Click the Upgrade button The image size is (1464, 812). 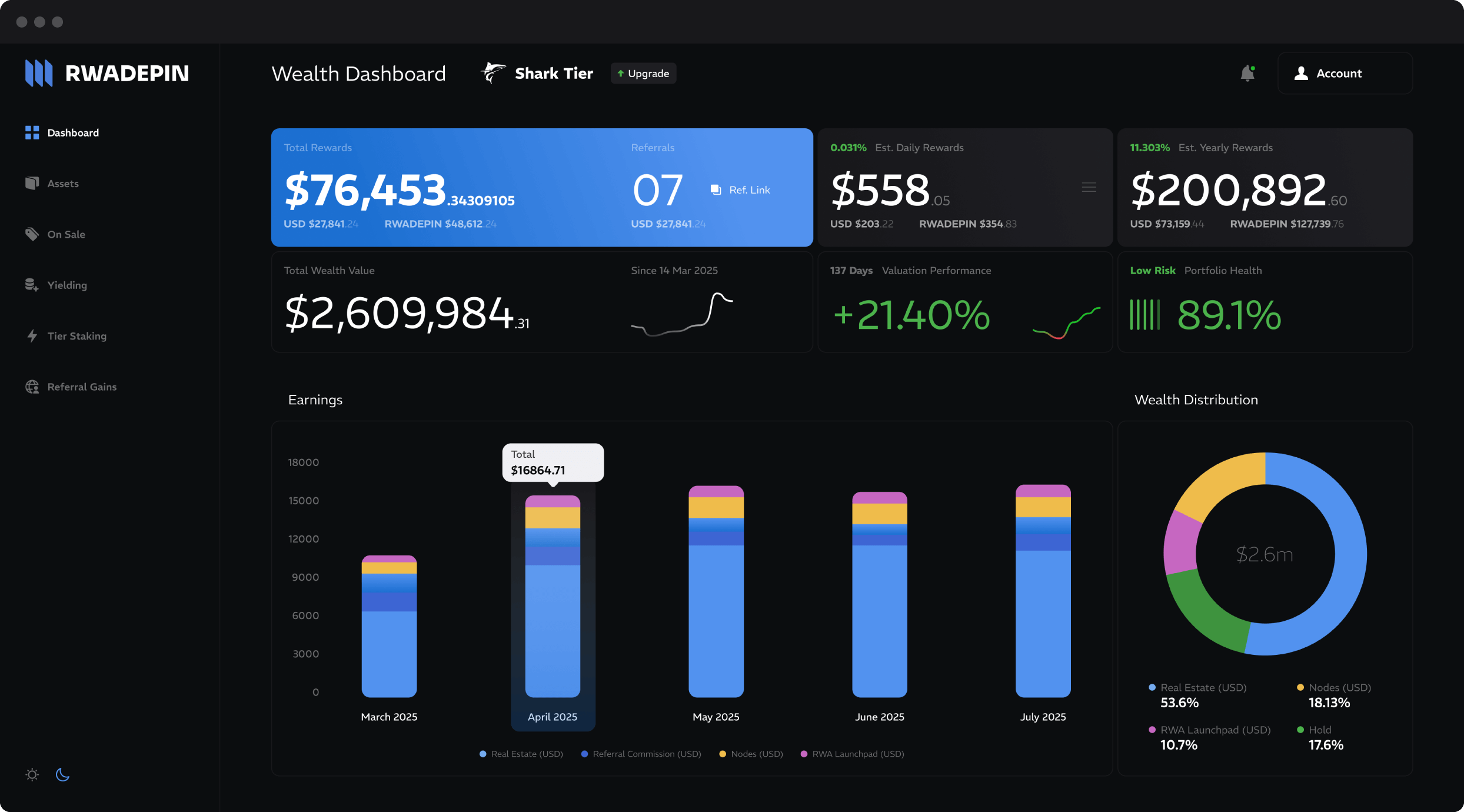644,73
